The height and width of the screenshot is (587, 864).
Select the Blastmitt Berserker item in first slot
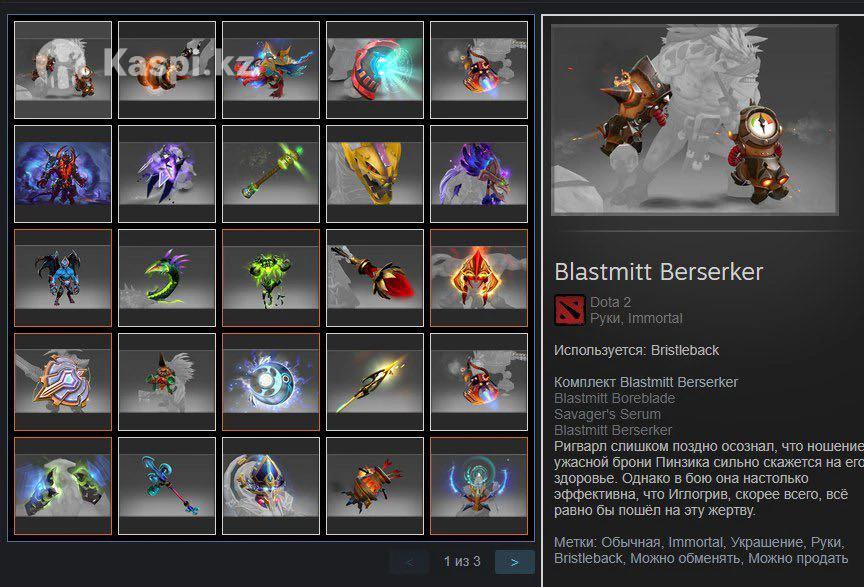pyautogui.click(x=63, y=70)
